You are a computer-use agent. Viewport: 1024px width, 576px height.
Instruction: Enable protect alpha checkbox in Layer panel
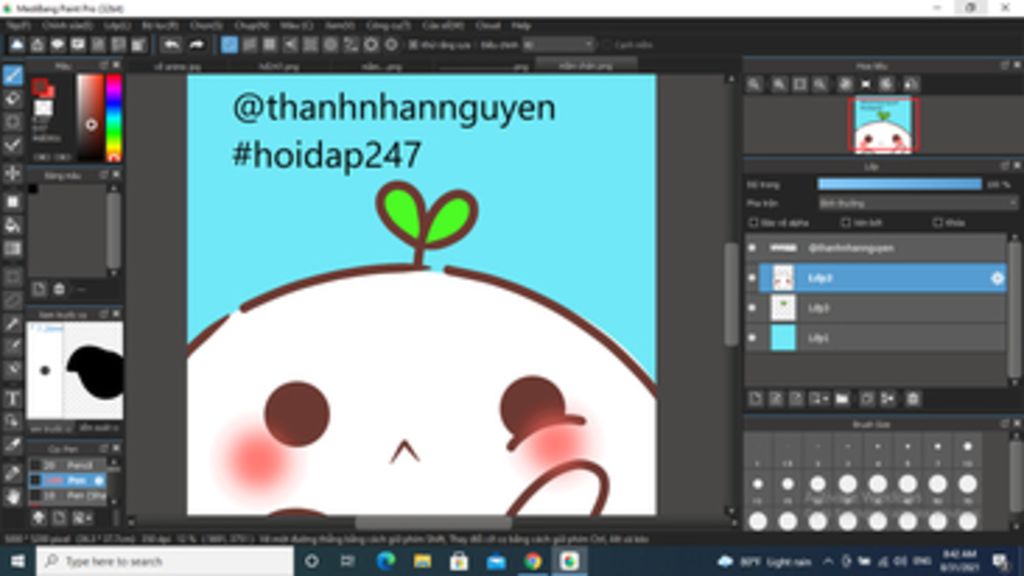[x=754, y=223]
